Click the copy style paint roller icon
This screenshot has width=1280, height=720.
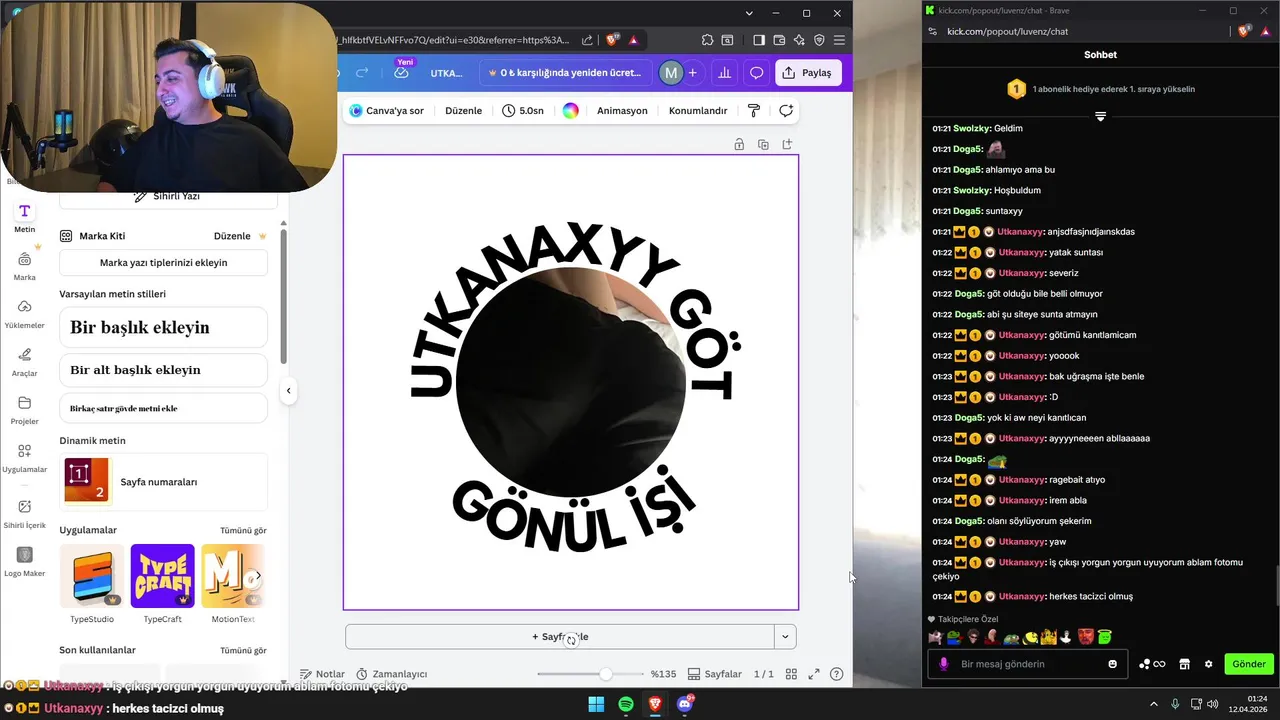(x=754, y=110)
